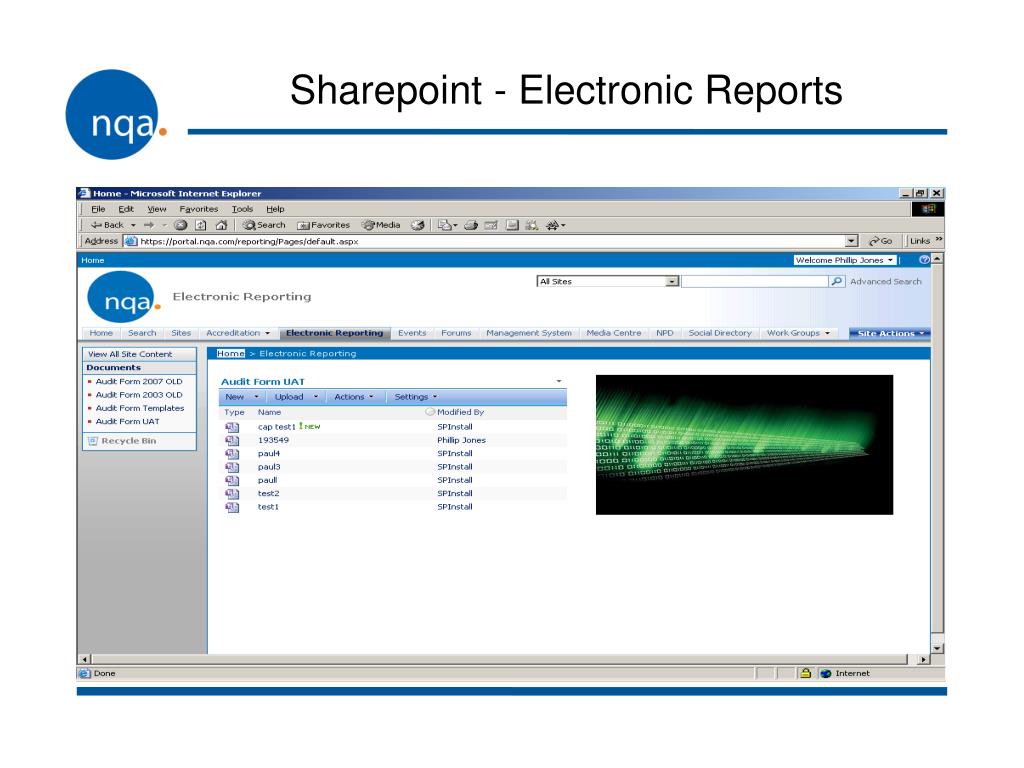The image size is (1024, 768).
Task: Open the Welcome Phillip Jones user menu
Action: point(844,260)
